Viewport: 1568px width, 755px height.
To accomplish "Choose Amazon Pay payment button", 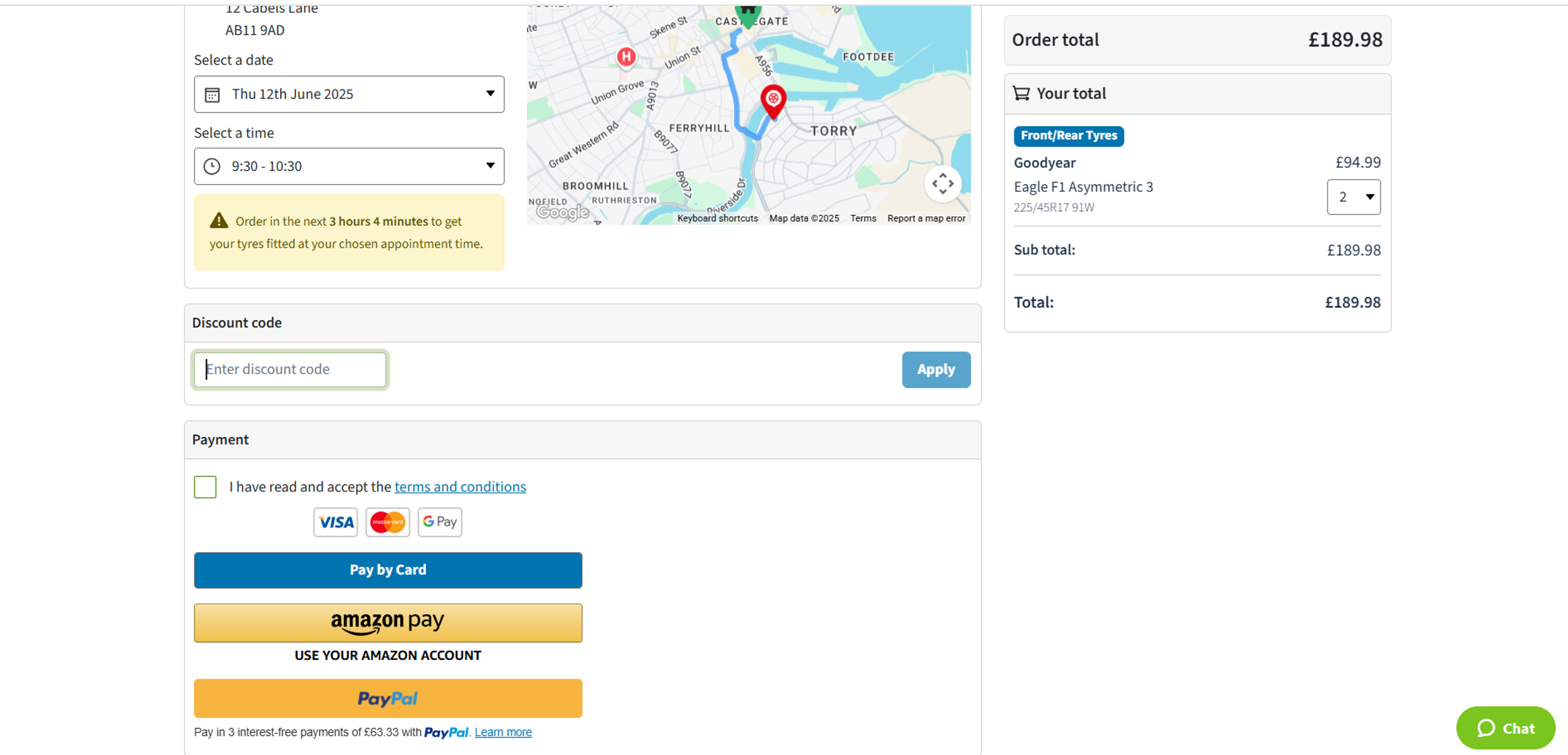I will 388,622.
